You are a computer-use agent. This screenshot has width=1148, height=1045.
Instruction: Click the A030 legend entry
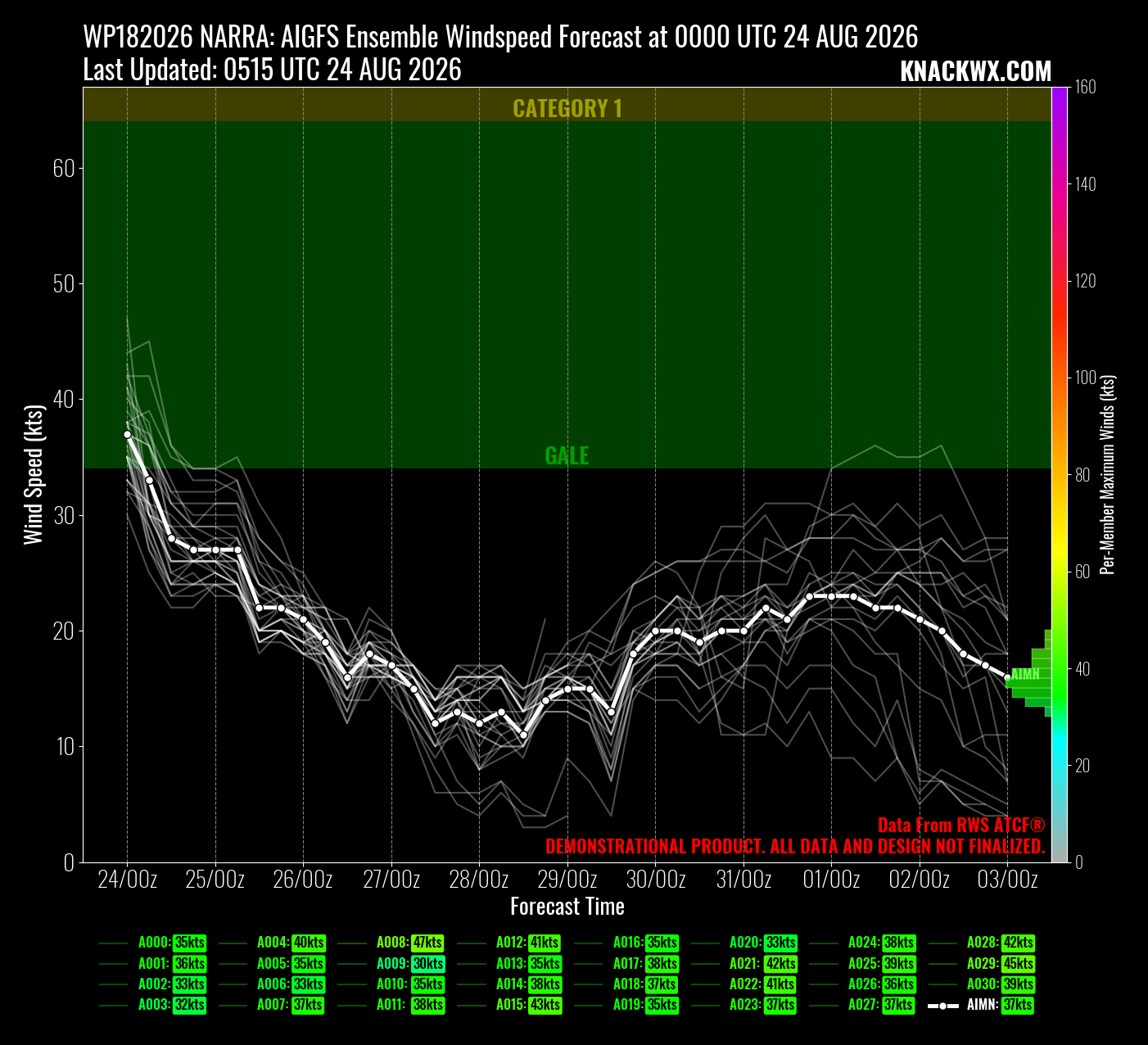coord(982,984)
